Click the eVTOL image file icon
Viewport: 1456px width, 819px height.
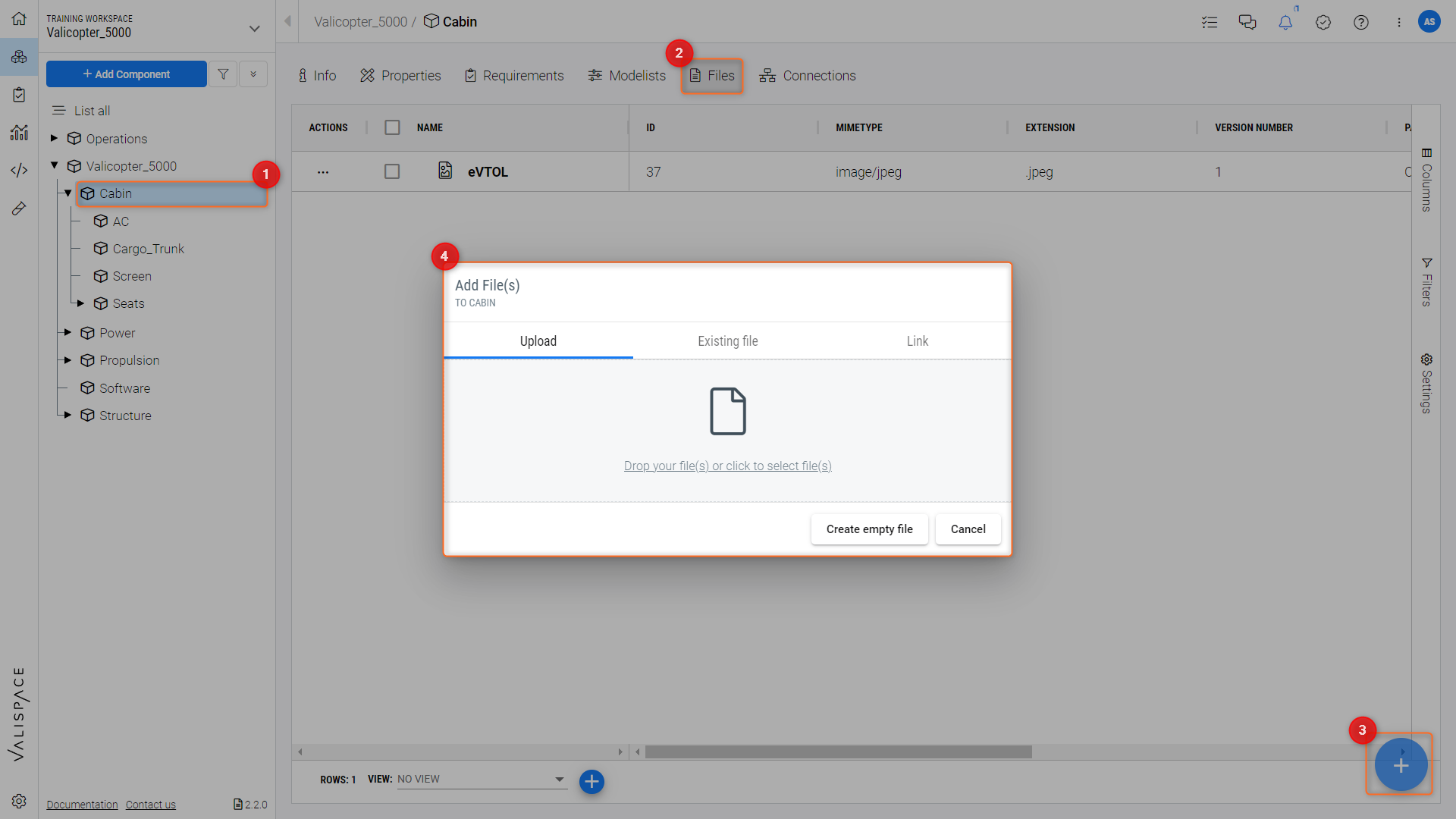tap(445, 171)
